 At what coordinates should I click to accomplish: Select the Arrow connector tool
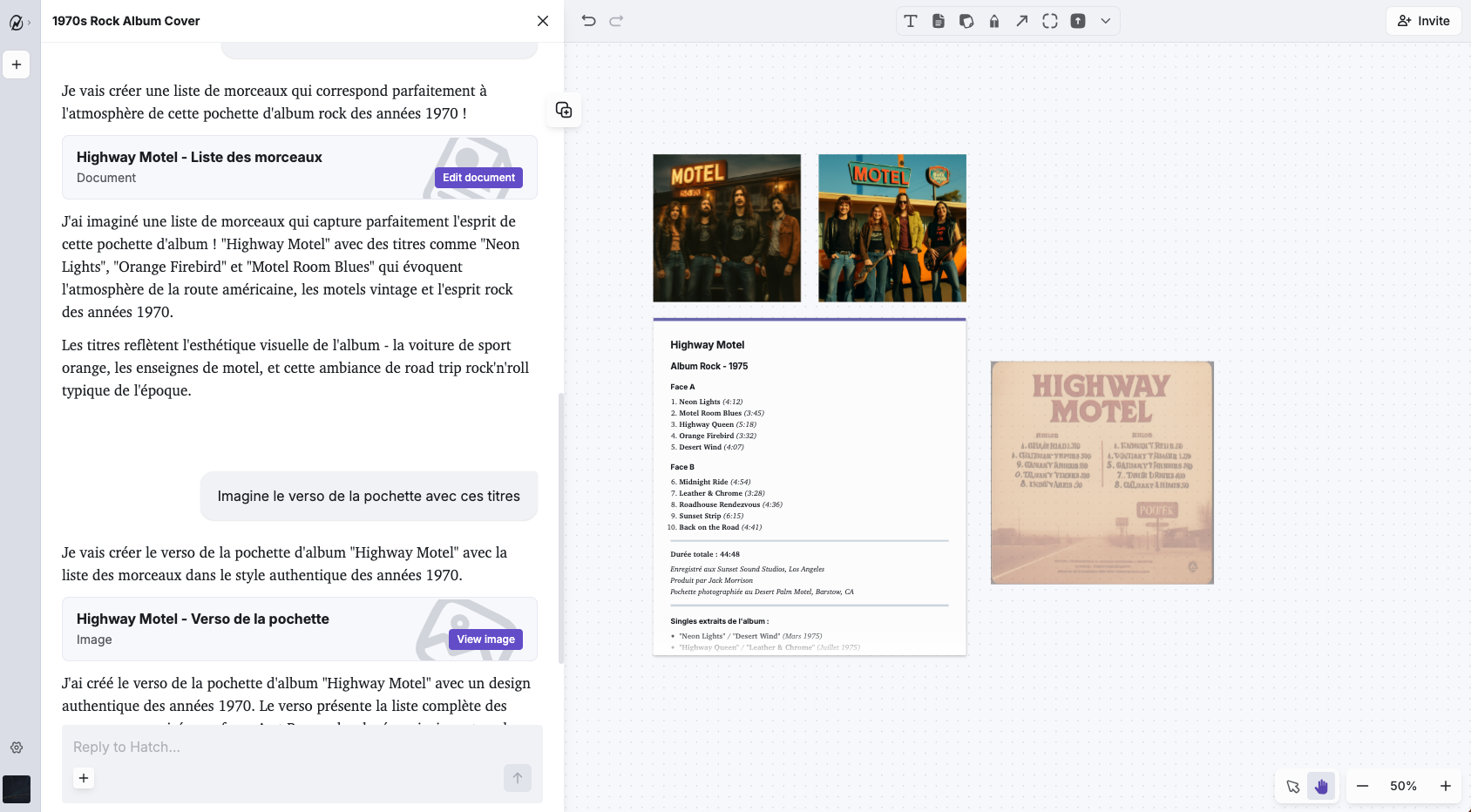(1022, 21)
